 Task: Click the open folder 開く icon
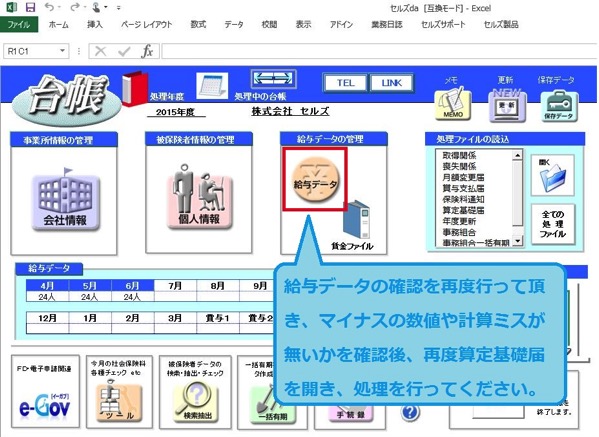coord(552,176)
